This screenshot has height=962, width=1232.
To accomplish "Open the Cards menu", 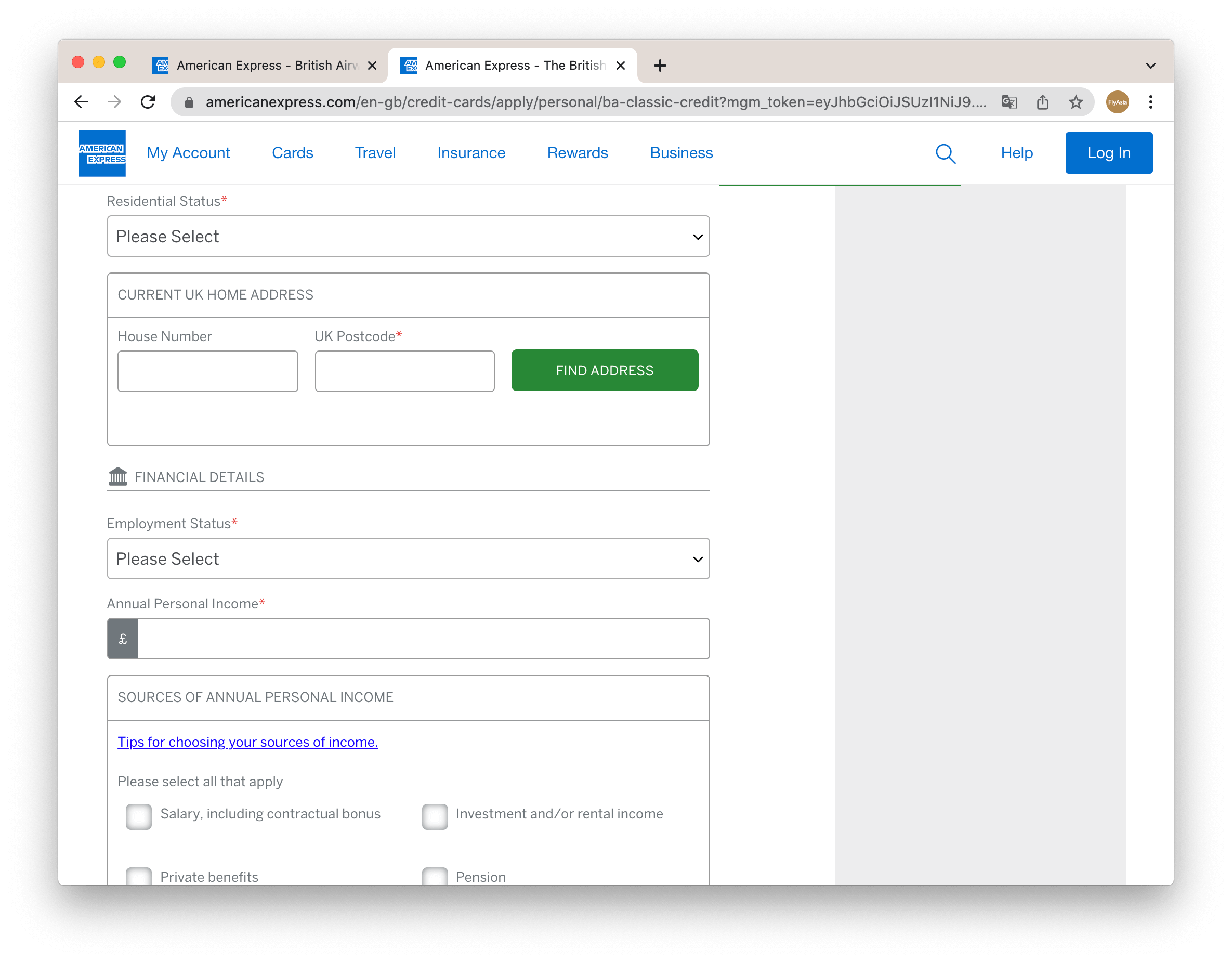I will 292,153.
